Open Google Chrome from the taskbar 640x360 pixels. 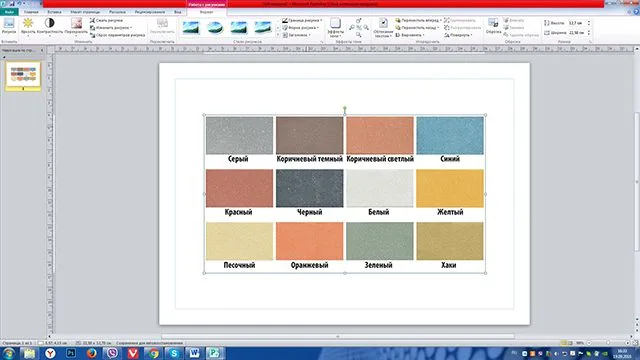[153, 353]
